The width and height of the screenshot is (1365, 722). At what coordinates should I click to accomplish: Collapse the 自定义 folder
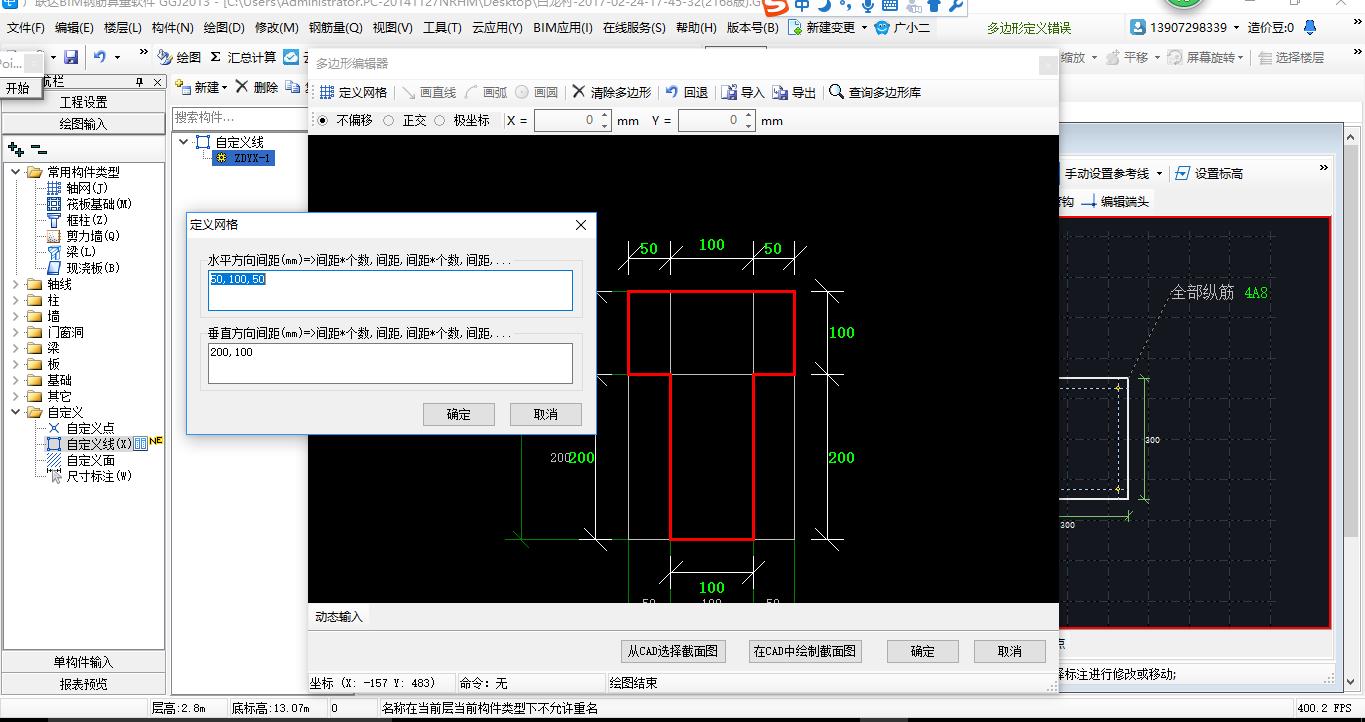point(16,412)
